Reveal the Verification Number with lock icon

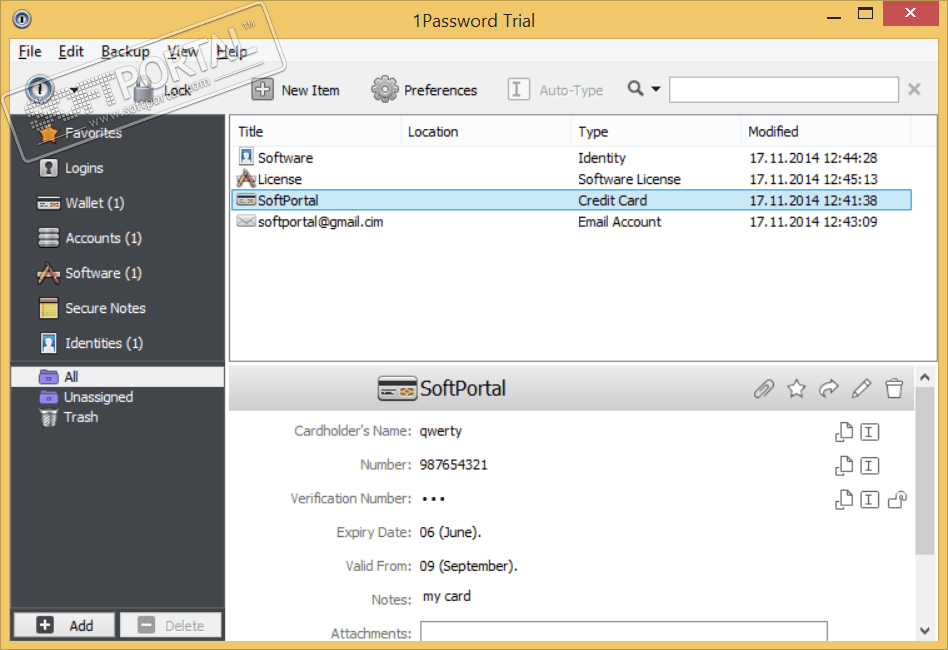tap(897, 499)
